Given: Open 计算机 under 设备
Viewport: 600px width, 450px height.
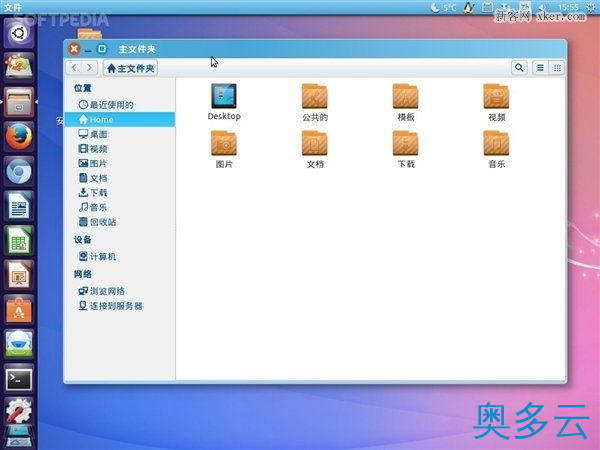Looking at the screenshot, I should (120, 256).
